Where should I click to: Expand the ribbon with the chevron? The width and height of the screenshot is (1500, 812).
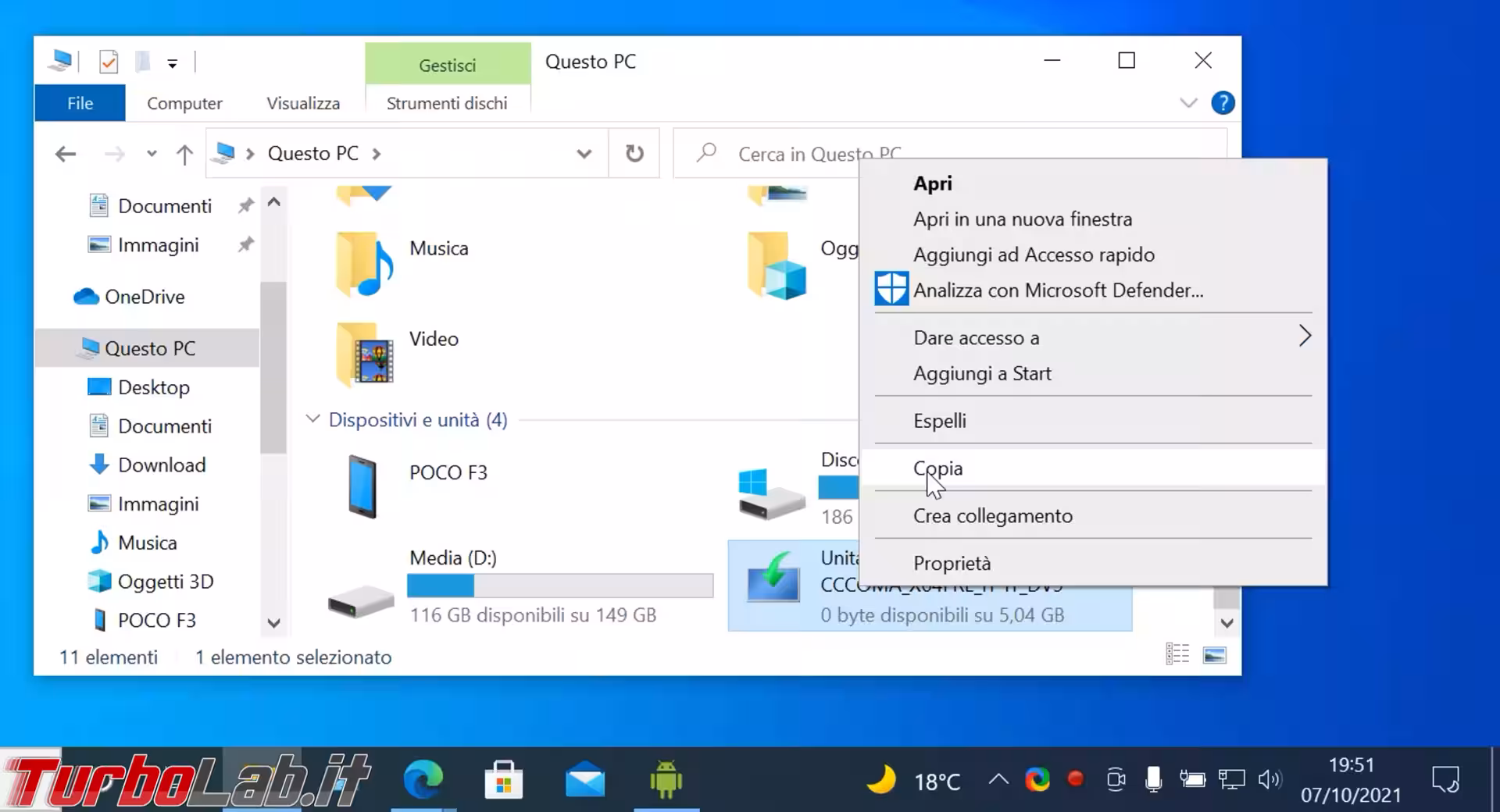click(x=1188, y=103)
